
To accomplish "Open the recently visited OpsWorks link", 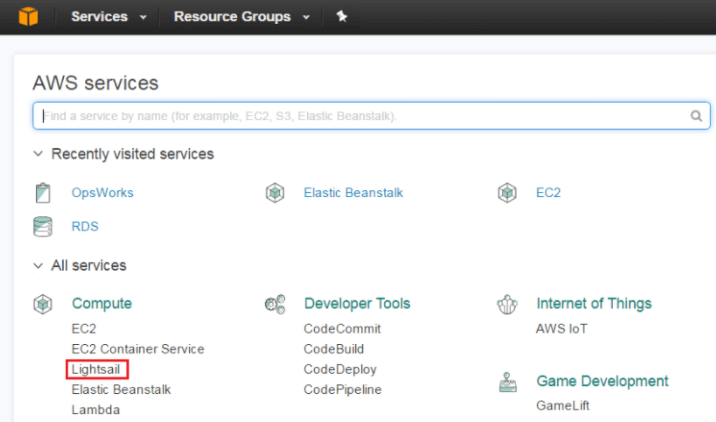I will coord(102,193).
